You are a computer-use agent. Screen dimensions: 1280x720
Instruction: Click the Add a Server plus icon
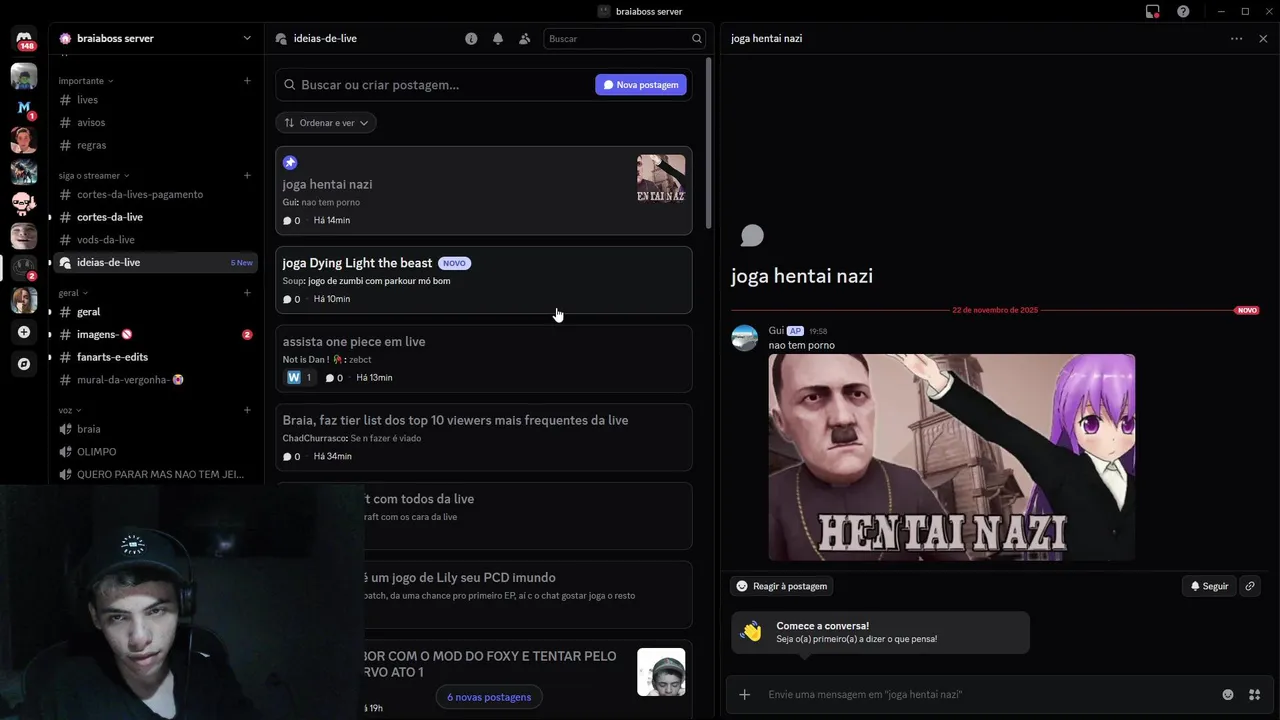point(24,332)
